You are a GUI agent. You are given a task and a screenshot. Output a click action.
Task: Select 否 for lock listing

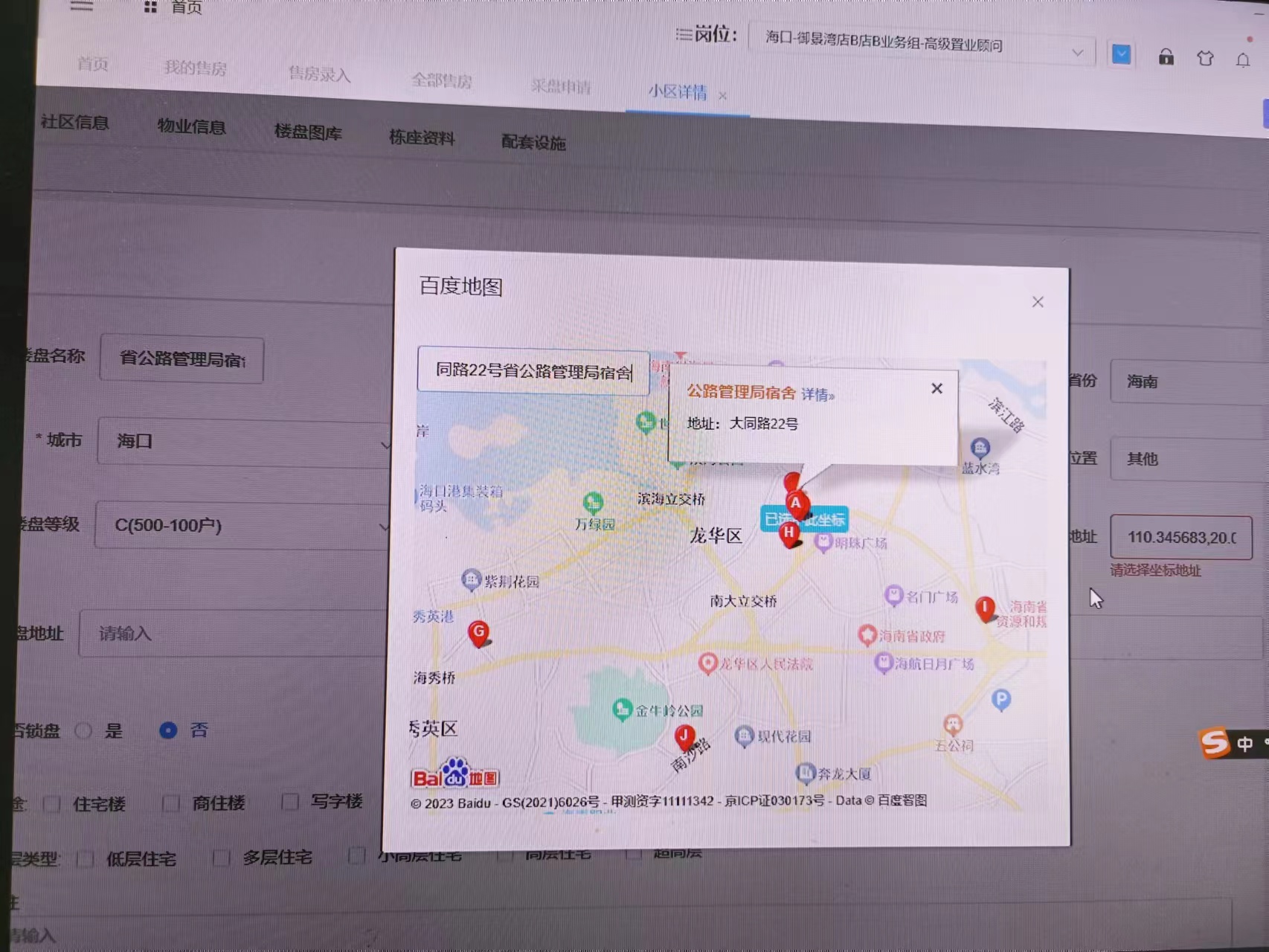point(168,730)
